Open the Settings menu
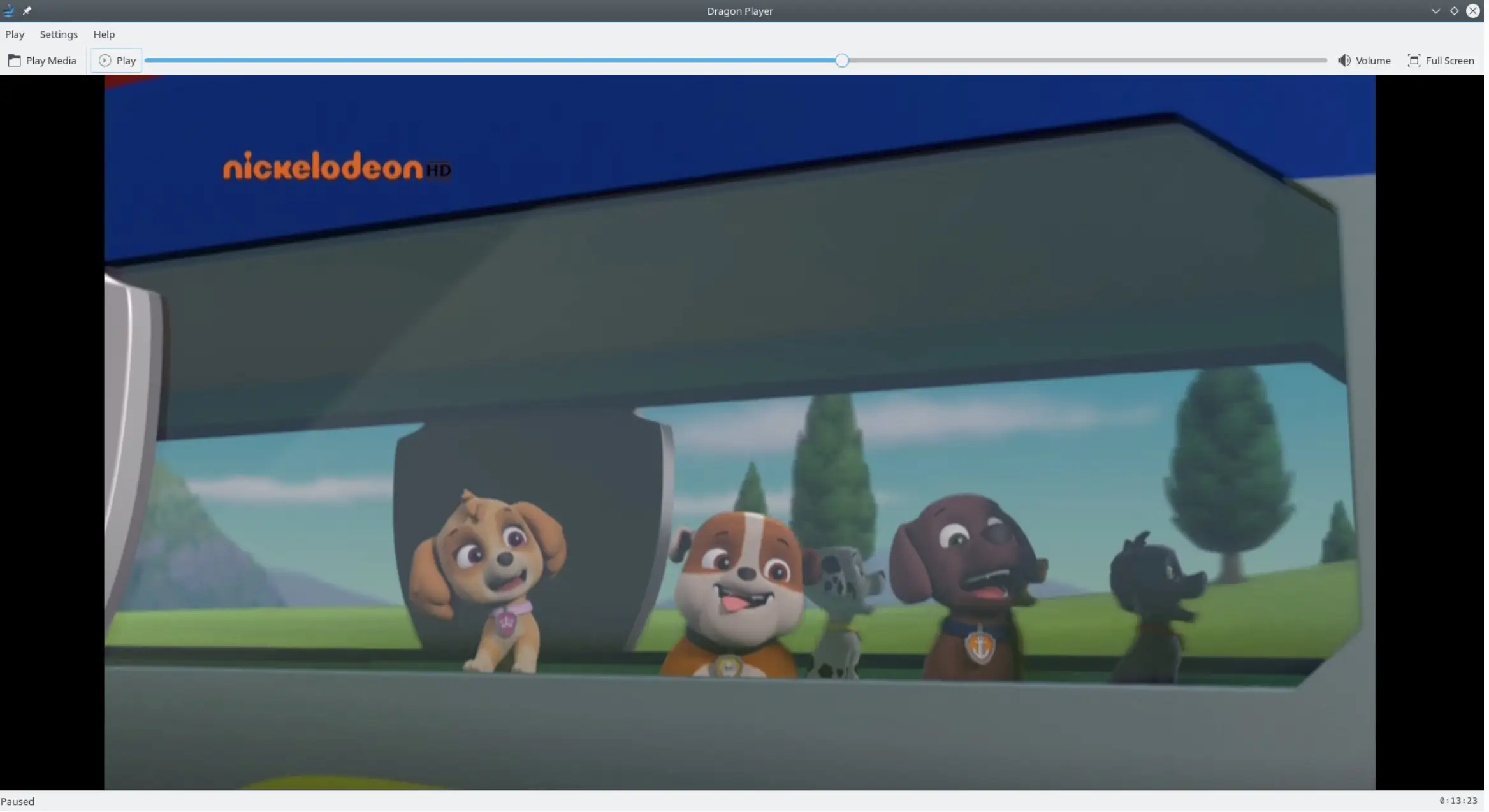 point(58,34)
